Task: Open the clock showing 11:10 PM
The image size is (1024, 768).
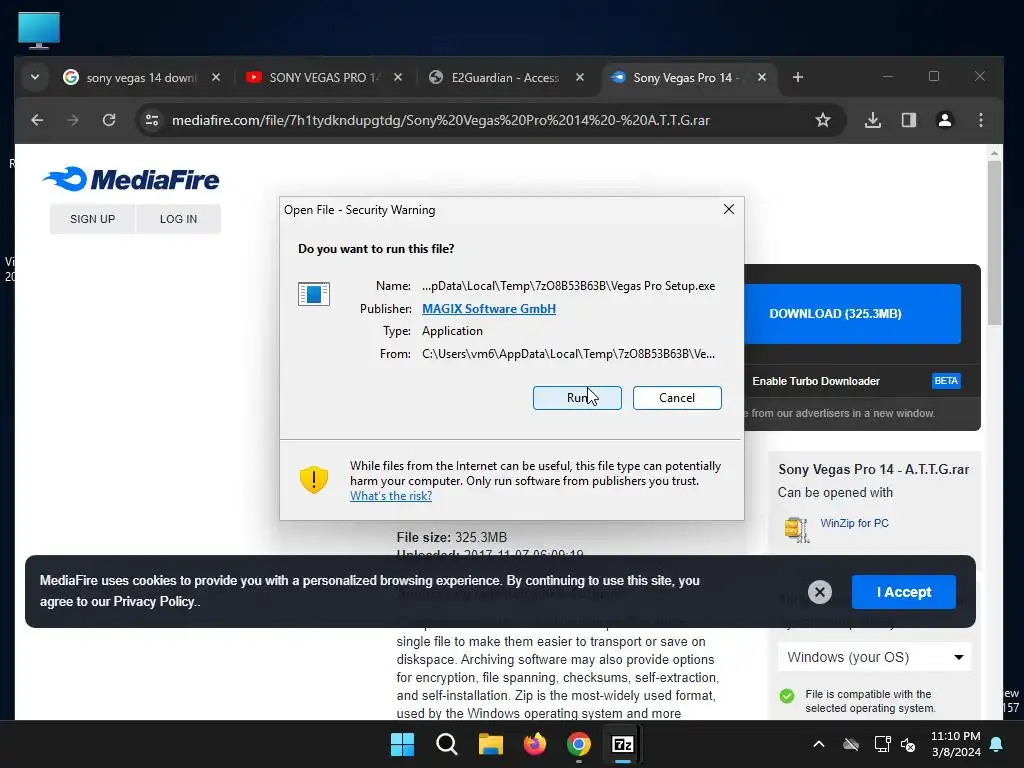Action: coord(955,744)
